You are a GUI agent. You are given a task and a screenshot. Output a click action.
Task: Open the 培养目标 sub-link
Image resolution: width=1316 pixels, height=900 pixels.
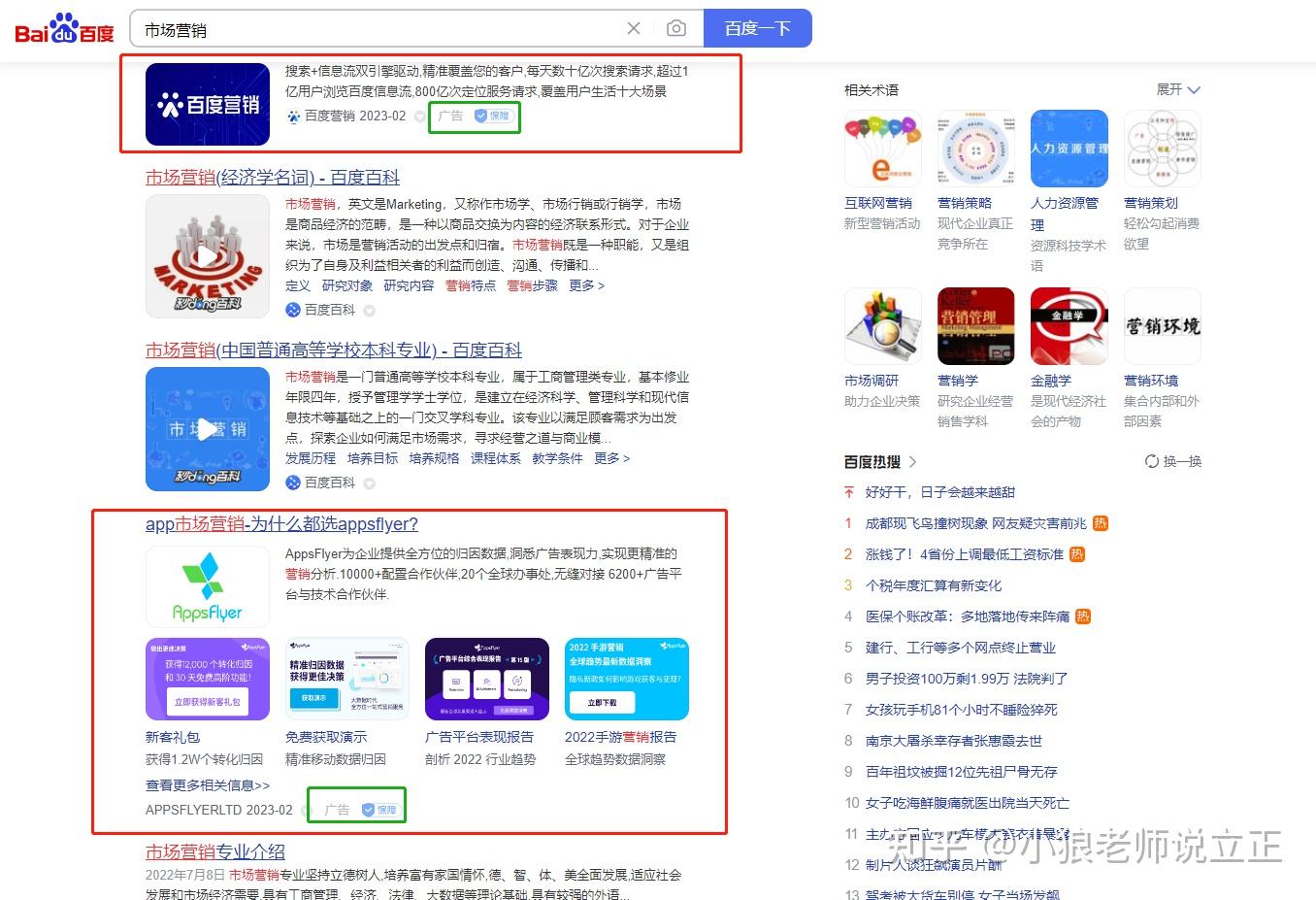(373, 458)
